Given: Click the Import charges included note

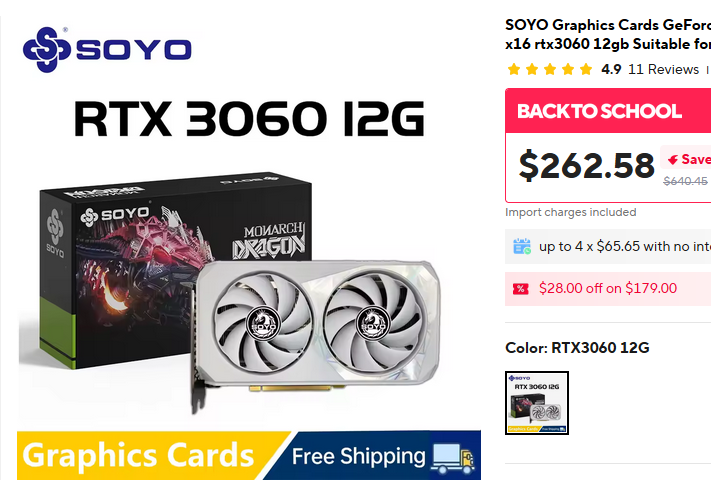Looking at the screenshot, I should tap(570, 212).
